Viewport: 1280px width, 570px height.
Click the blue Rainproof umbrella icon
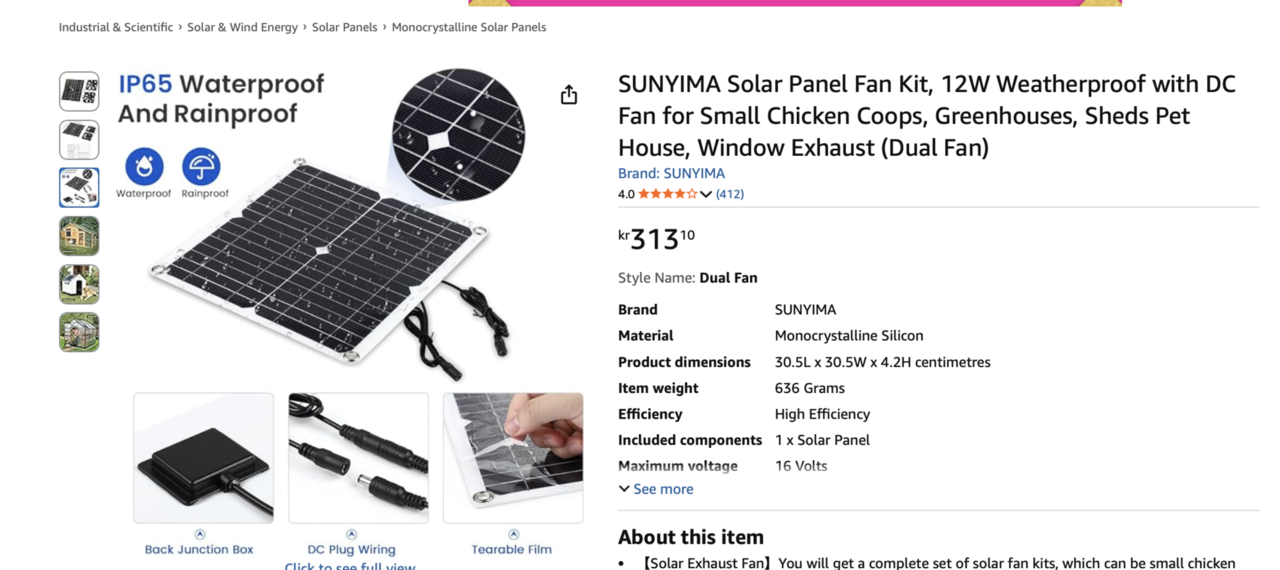click(201, 167)
